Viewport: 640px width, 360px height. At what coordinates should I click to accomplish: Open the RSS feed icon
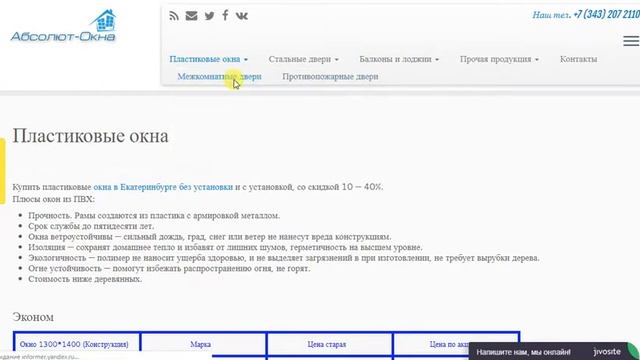pyautogui.click(x=174, y=16)
